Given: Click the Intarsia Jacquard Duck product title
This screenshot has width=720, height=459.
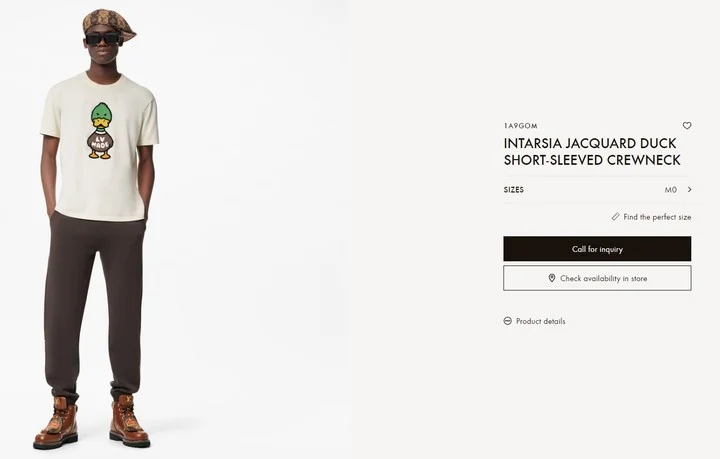Looking at the screenshot, I should pos(592,151).
